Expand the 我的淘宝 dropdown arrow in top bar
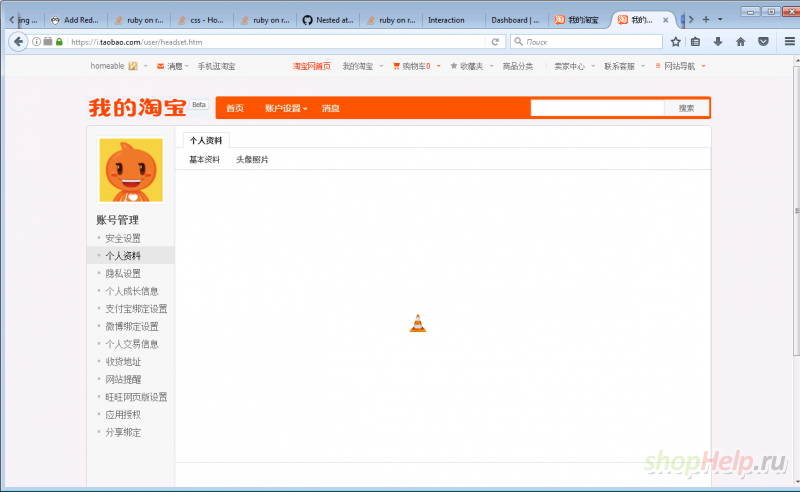Screen dimensions: 800x492 tap(381, 66)
